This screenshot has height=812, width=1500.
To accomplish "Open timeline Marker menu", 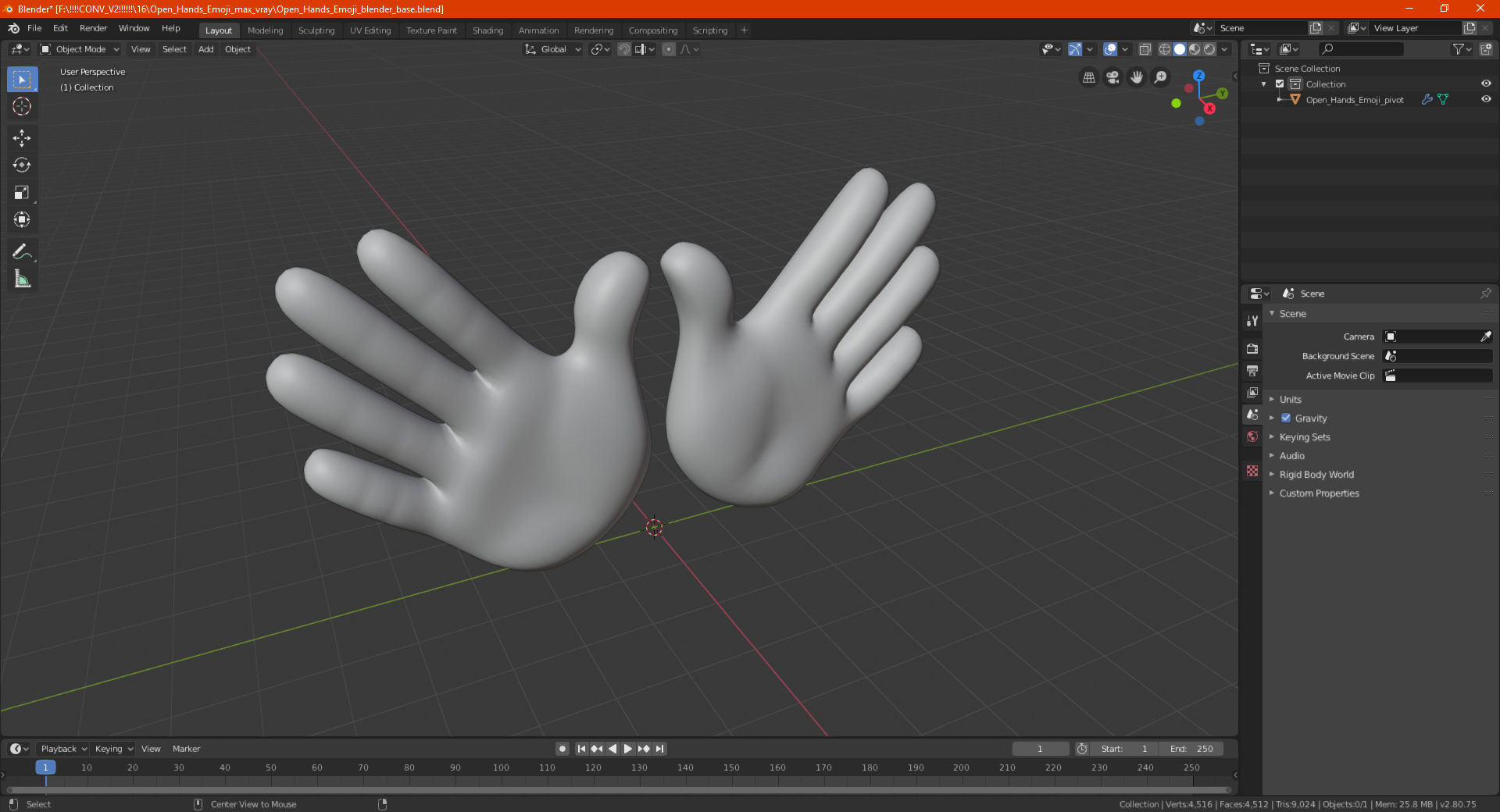I will click(186, 749).
